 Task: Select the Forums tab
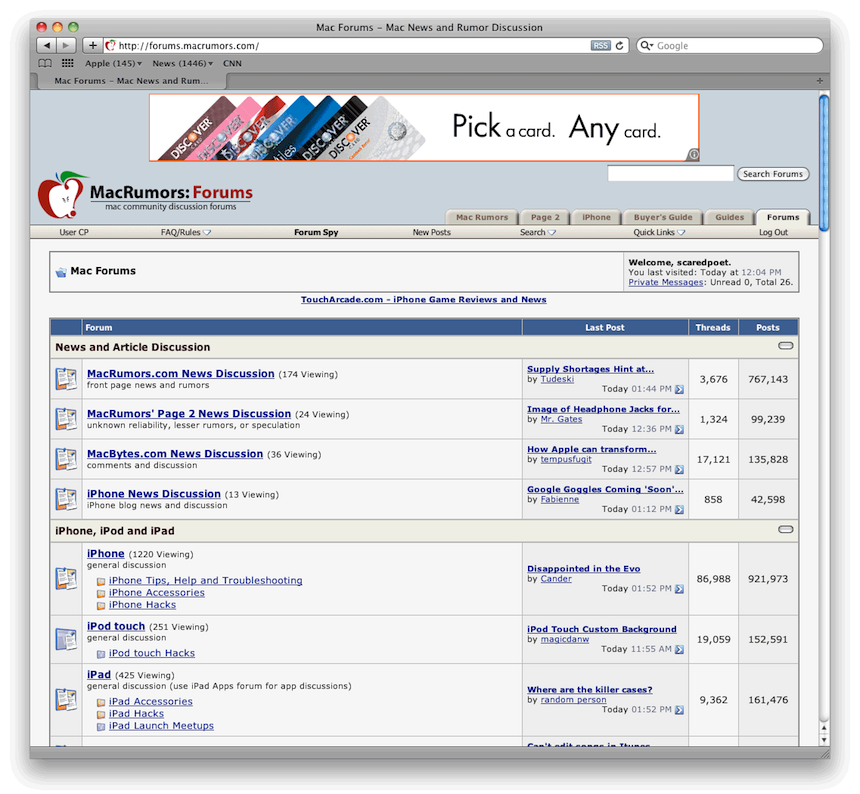(783, 217)
